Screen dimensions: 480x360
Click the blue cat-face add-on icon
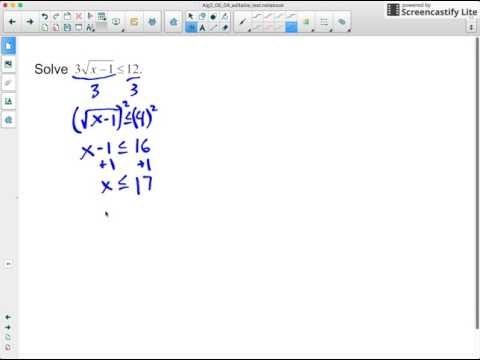(152, 22)
